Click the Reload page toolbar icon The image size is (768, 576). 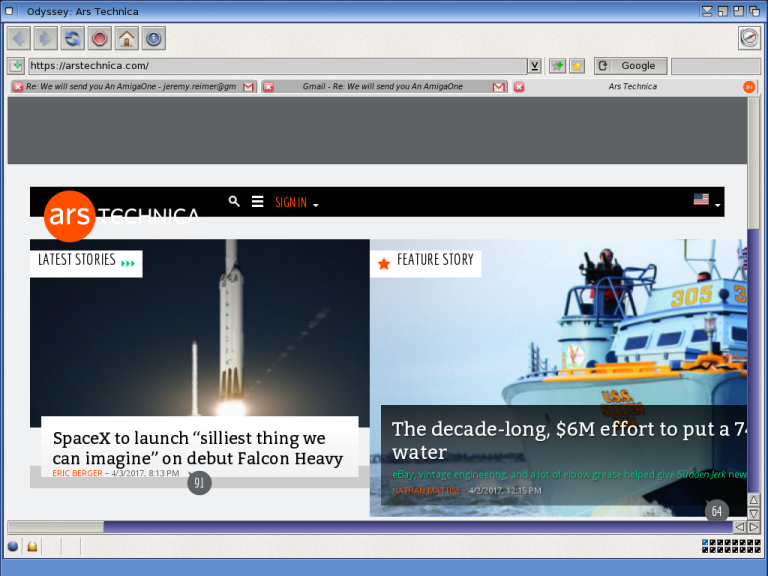tap(73, 39)
